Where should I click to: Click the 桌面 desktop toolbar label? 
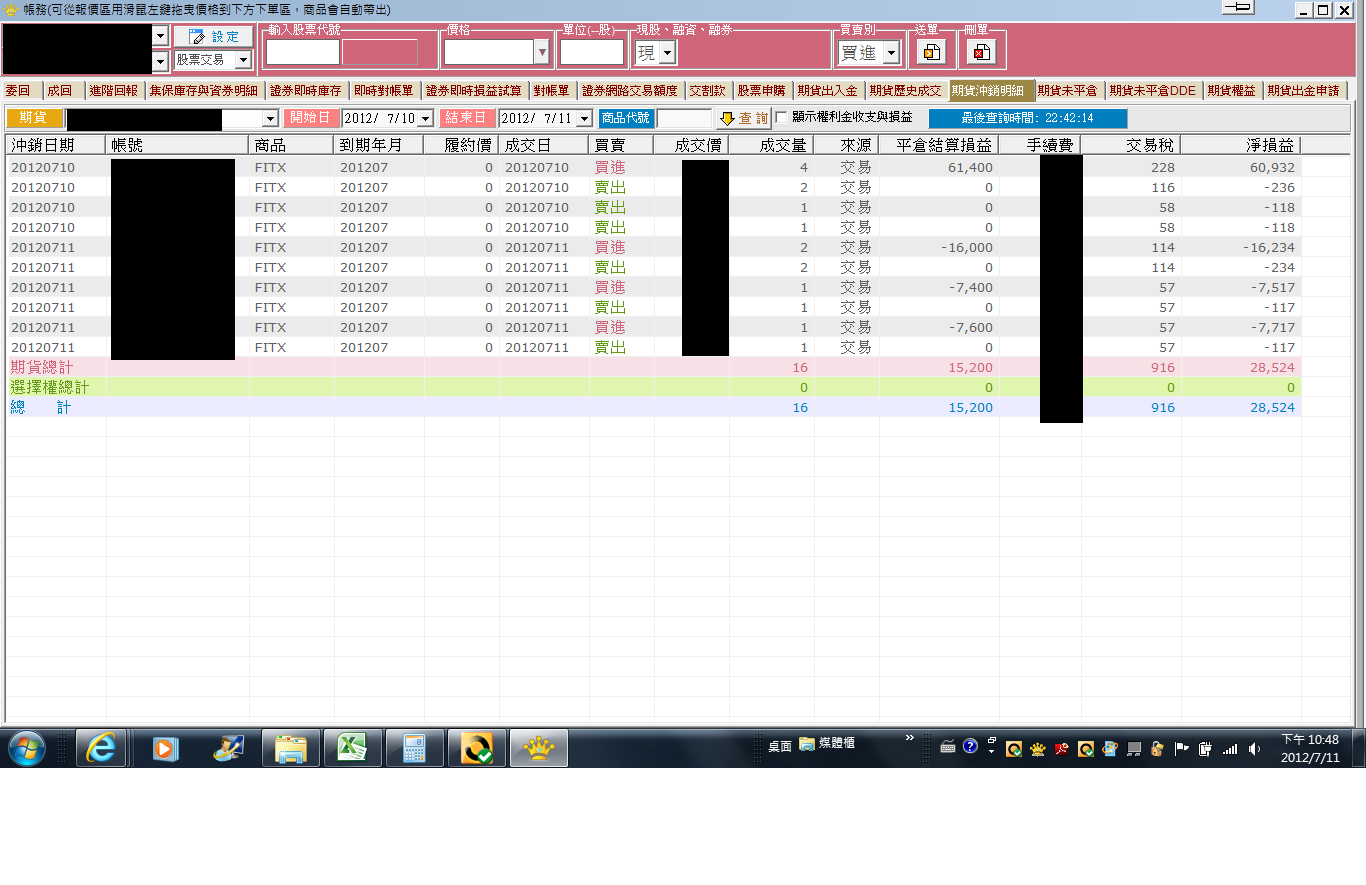coord(780,746)
